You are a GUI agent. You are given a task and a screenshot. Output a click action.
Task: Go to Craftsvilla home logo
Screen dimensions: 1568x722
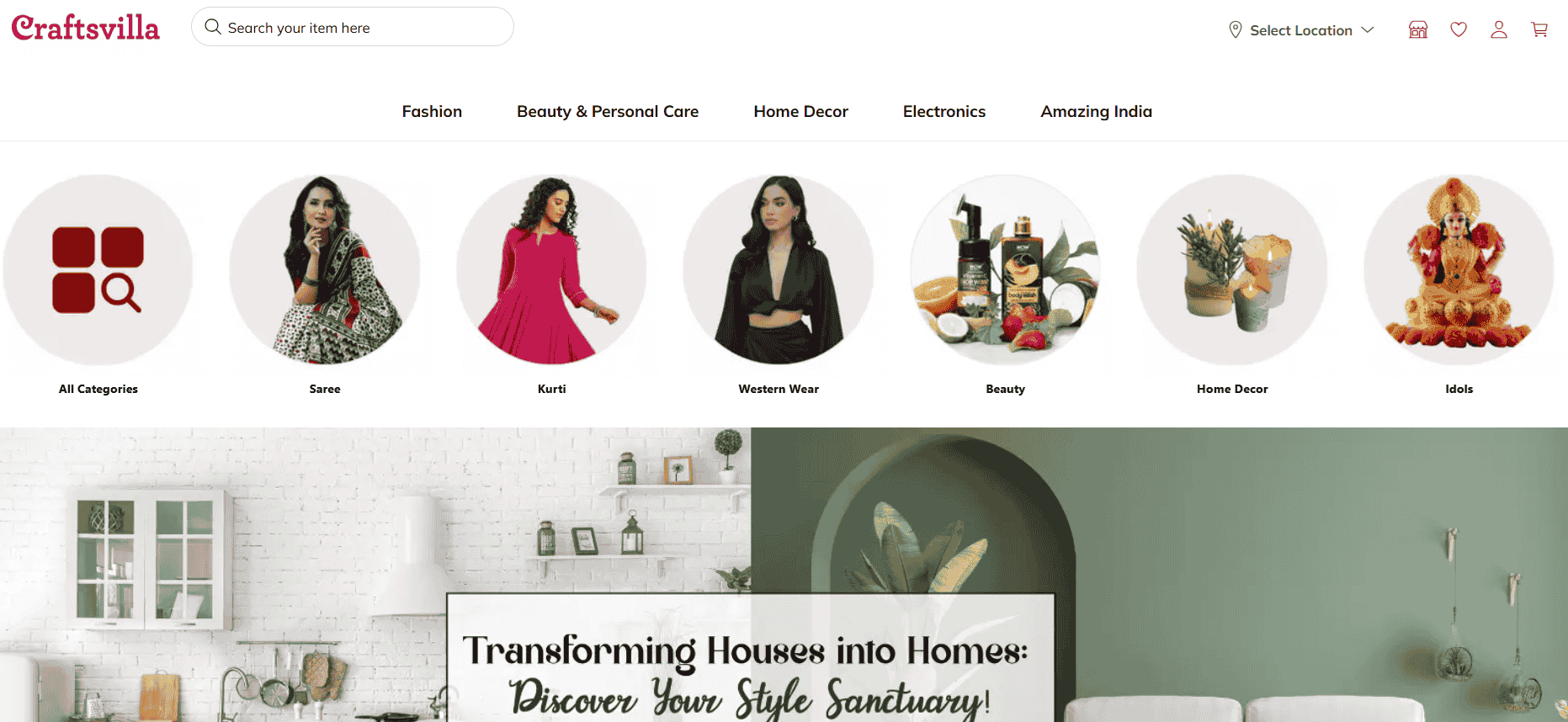[x=85, y=27]
